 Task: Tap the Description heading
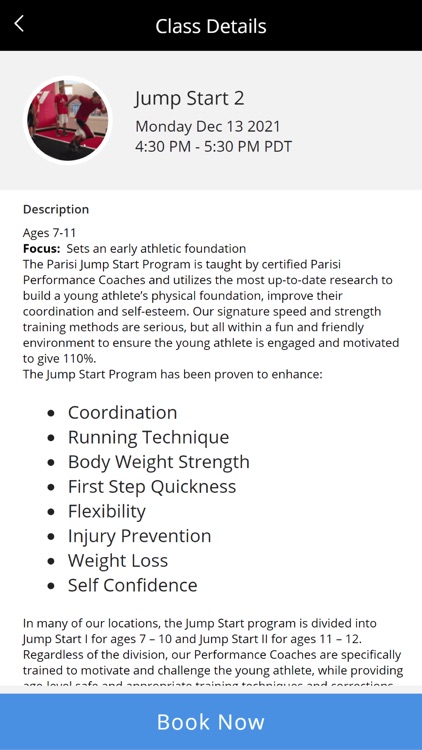[x=56, y=210]
